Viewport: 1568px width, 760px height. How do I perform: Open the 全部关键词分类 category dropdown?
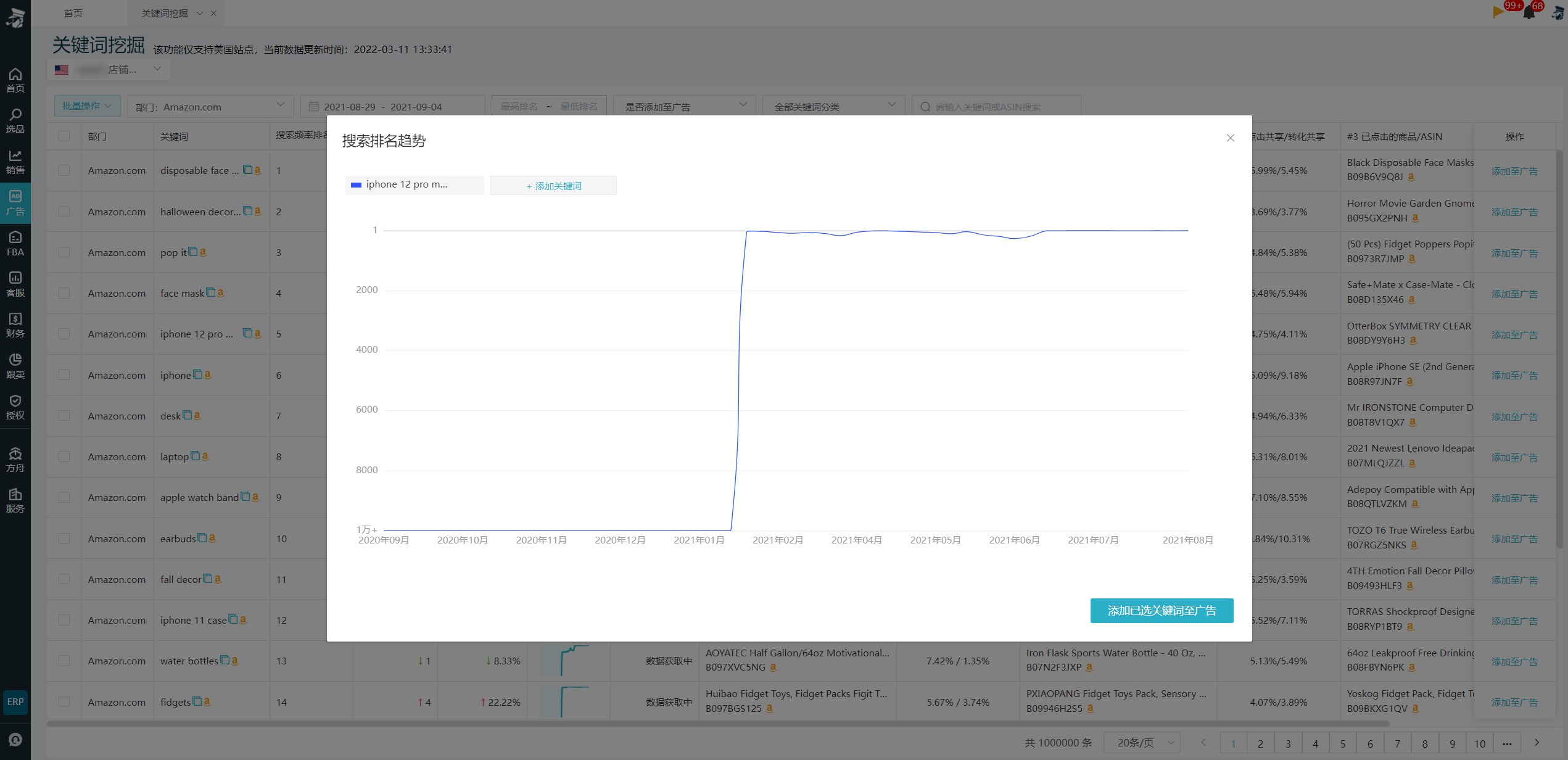click(x=834, y=106)
